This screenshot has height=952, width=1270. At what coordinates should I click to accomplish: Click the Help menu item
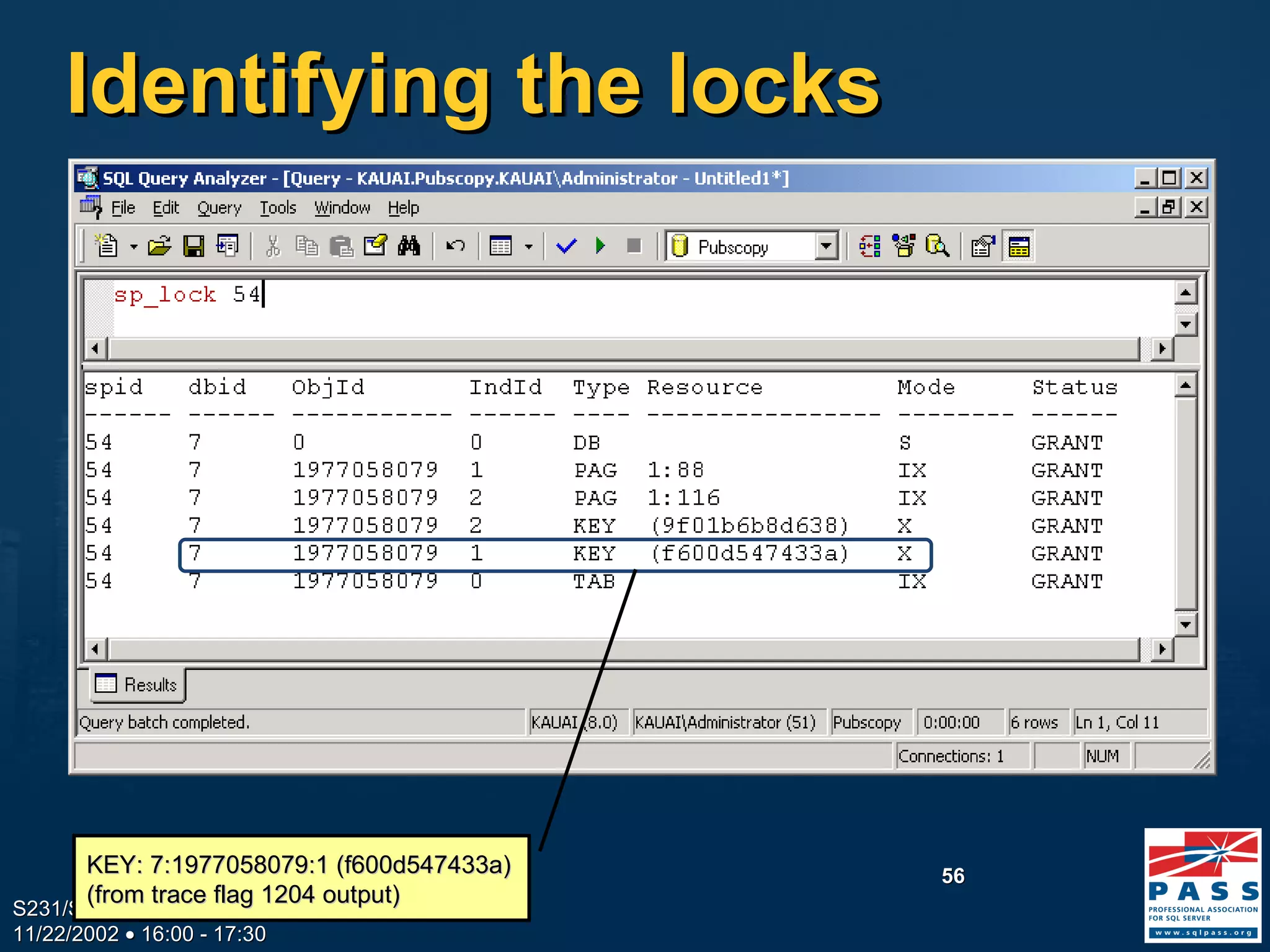click(403, 208)
